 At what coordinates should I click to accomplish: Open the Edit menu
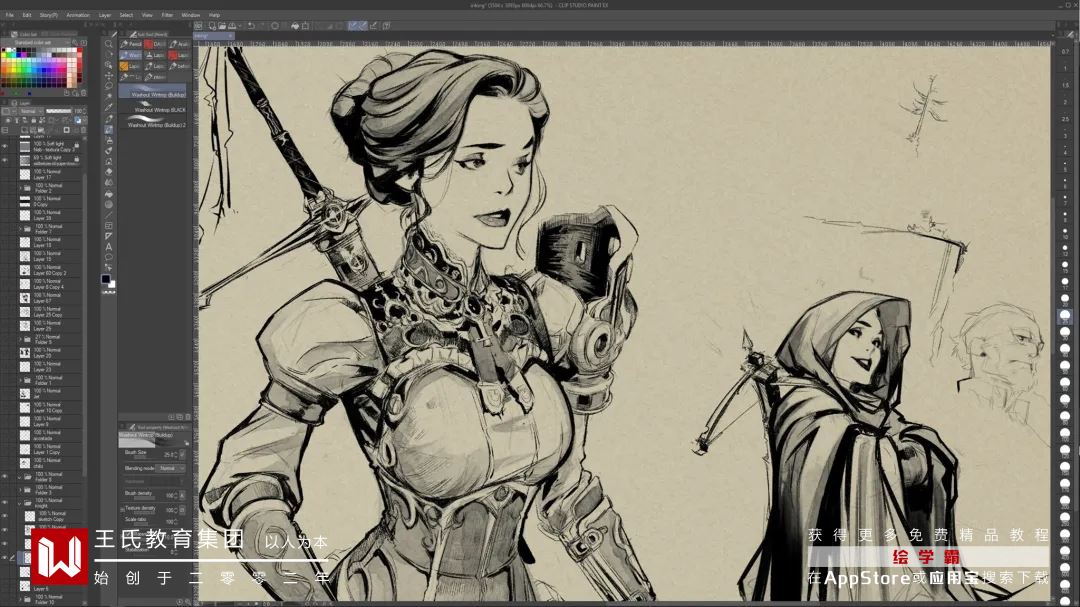pyautogui.click(x=27, y=14)
